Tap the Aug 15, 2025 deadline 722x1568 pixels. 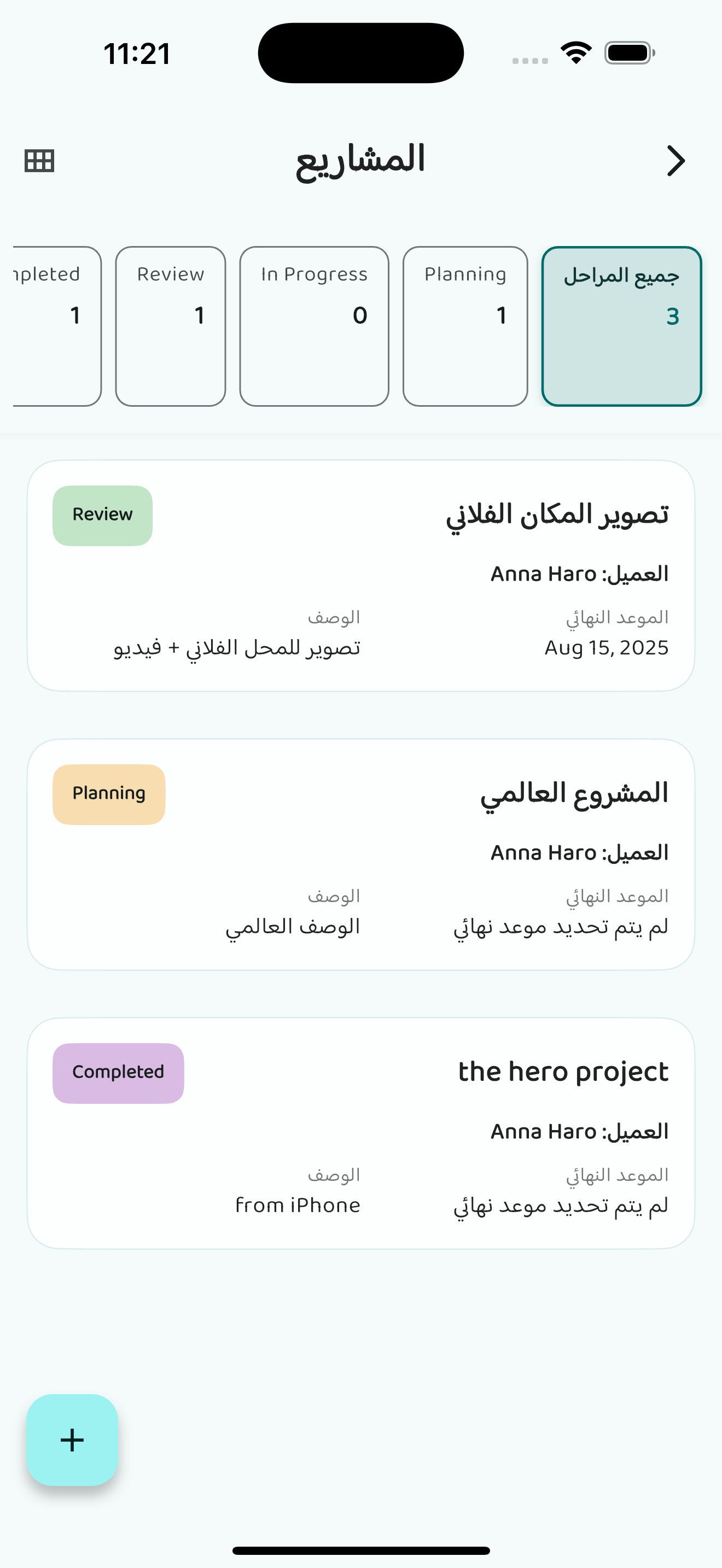pos(605,648)
